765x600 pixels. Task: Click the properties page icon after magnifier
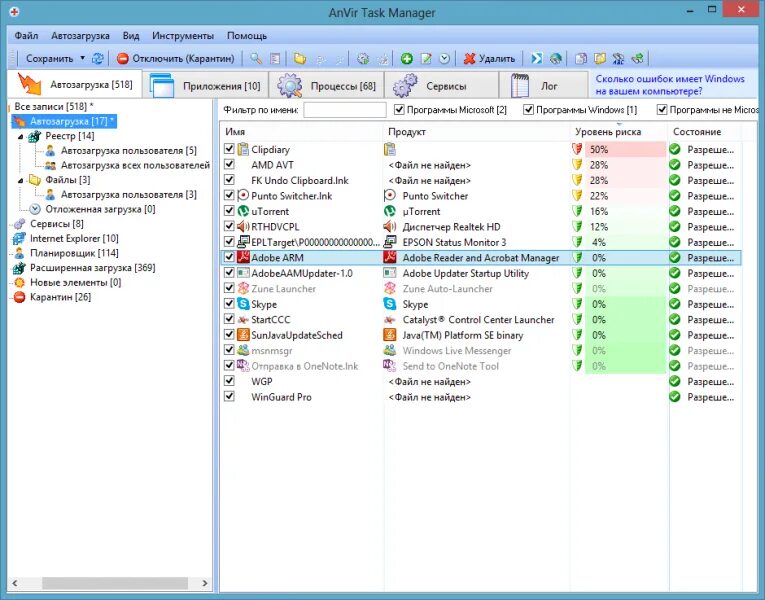275,59
